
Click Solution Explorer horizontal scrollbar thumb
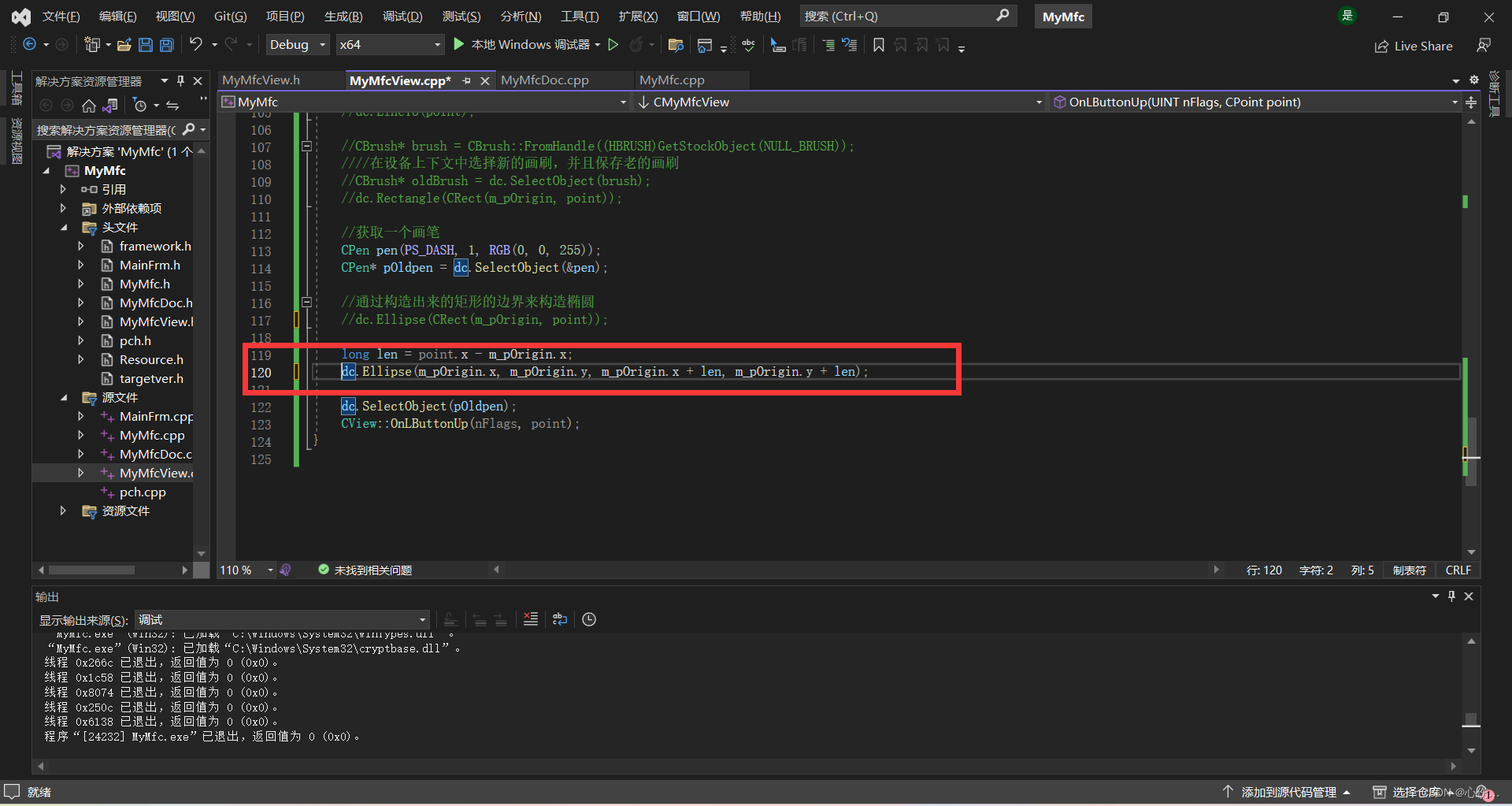pos(91,570)
